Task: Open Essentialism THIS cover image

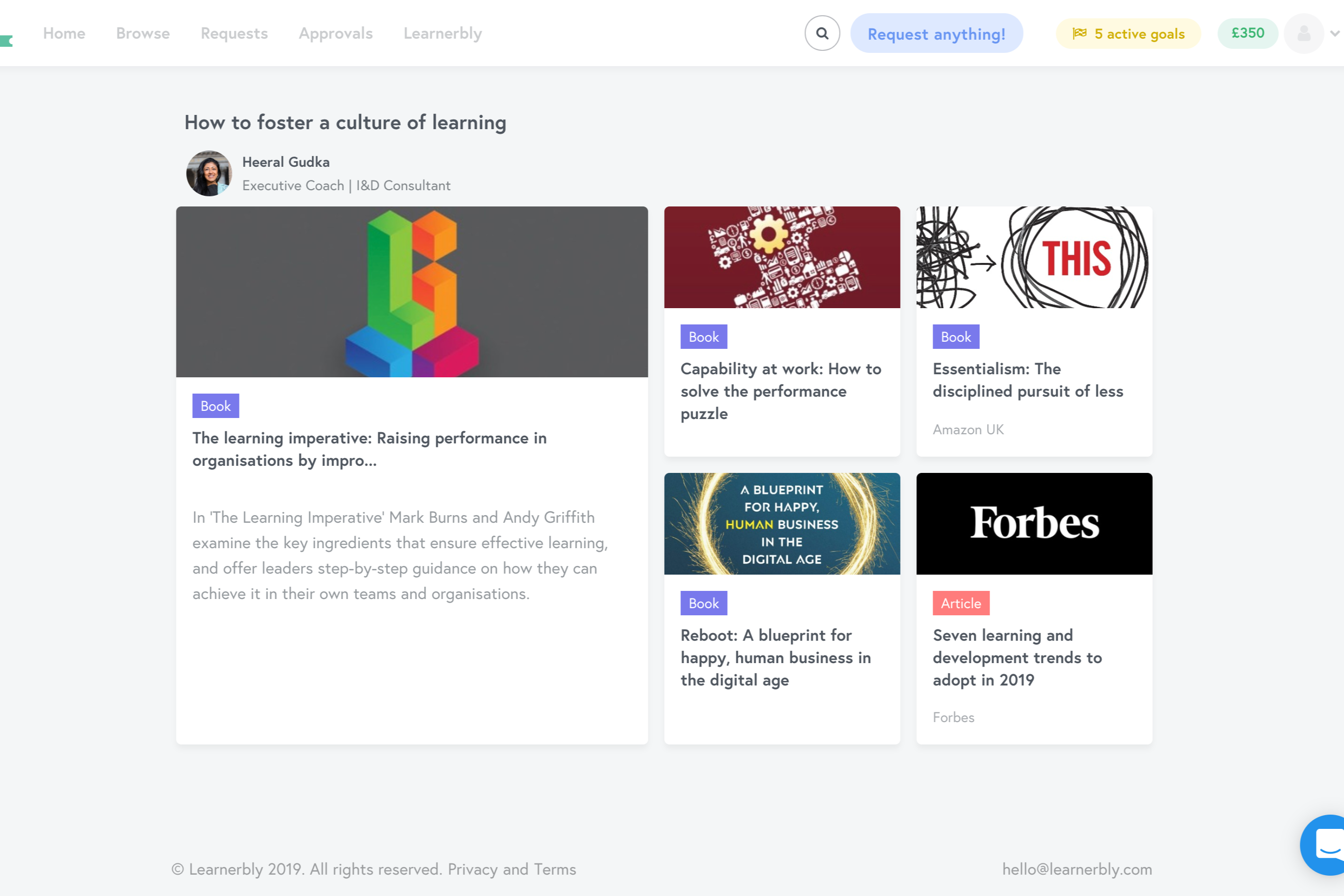Action: [1034, 257]
